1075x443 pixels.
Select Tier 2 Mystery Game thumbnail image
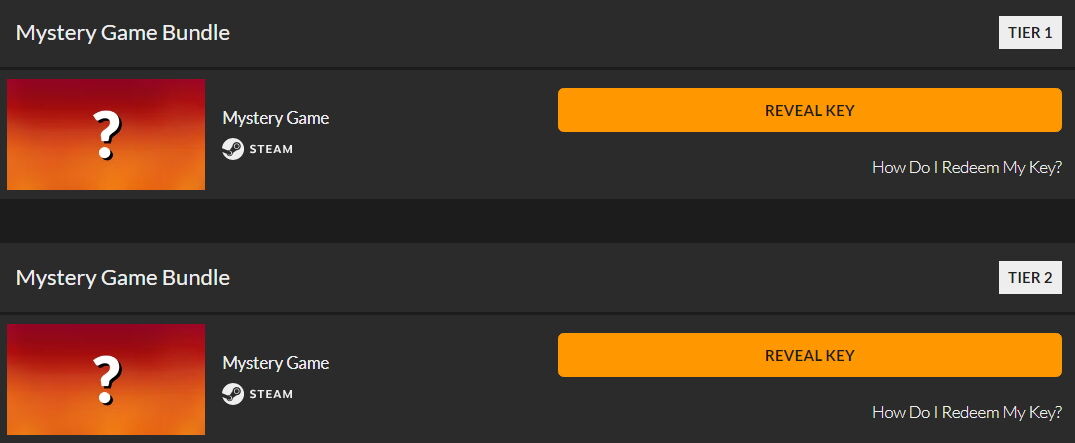point(106,379)
